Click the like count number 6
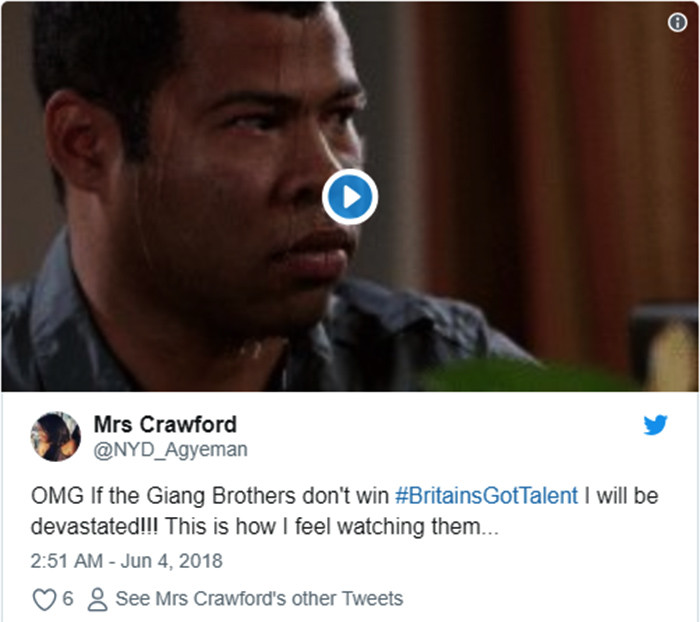 (x=68, y=598)
